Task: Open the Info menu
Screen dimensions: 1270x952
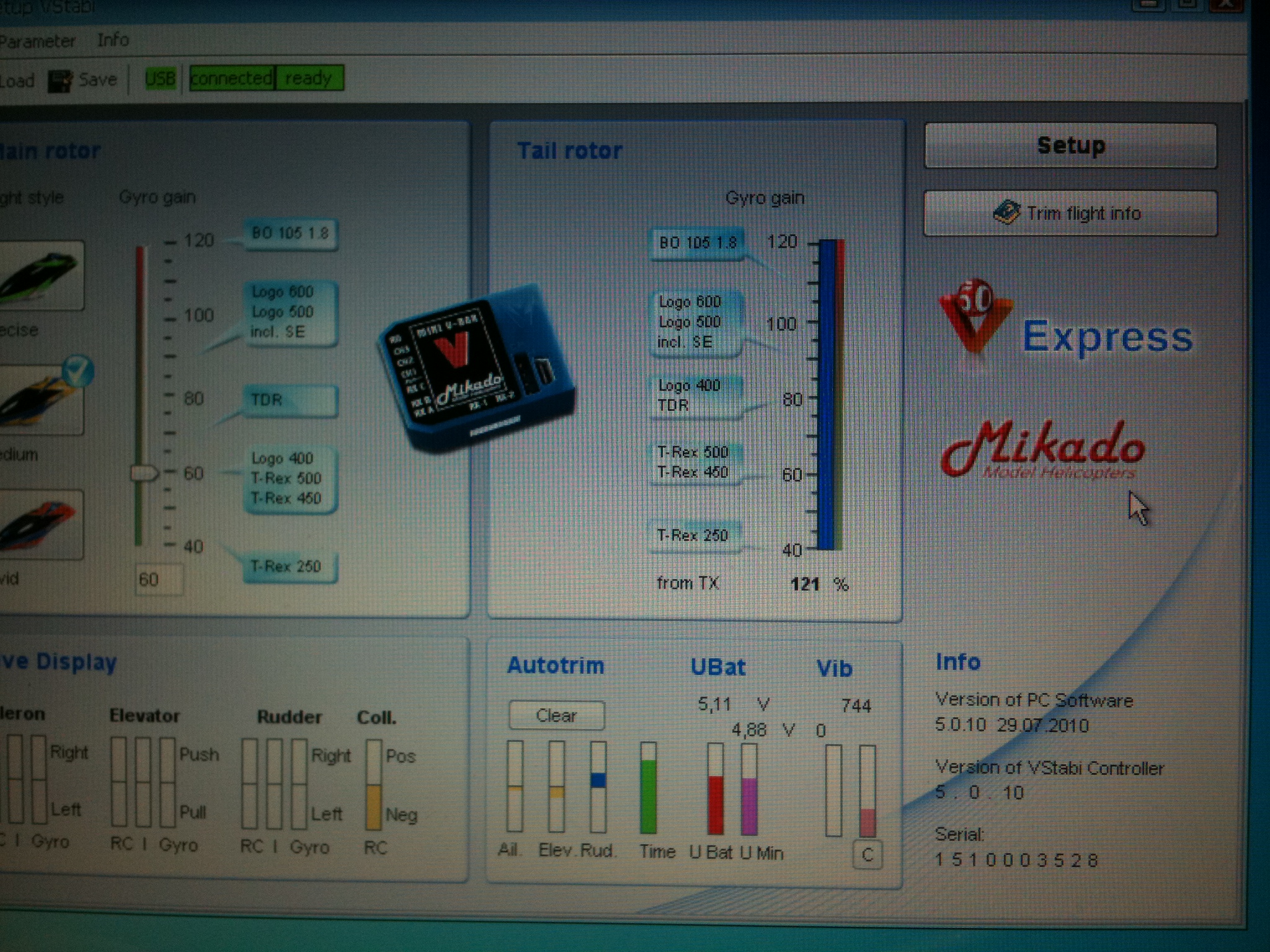Action: click(113, 40)
